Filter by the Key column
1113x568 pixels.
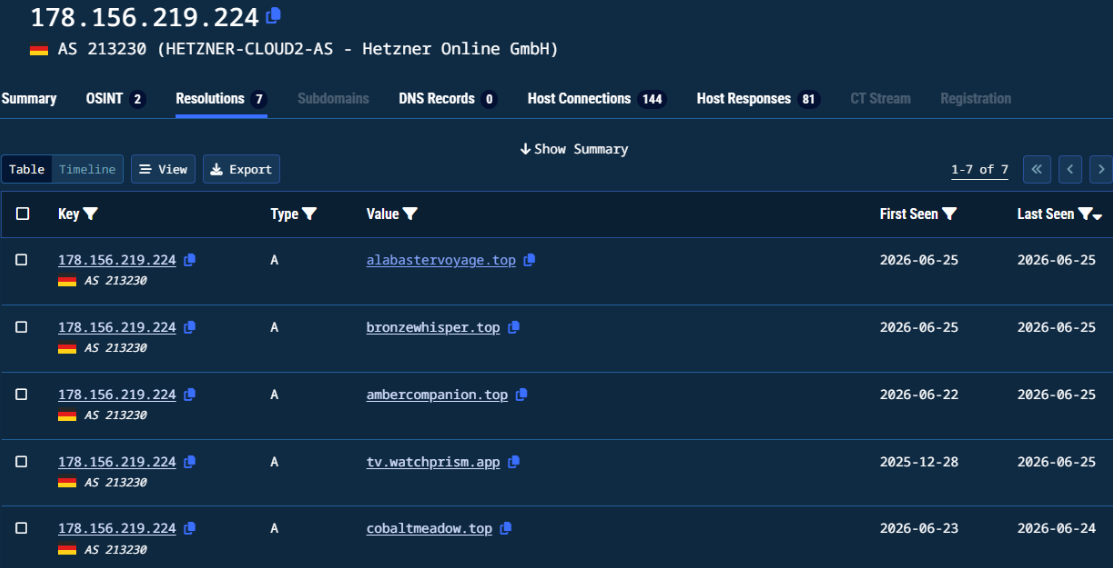[90, 214]
